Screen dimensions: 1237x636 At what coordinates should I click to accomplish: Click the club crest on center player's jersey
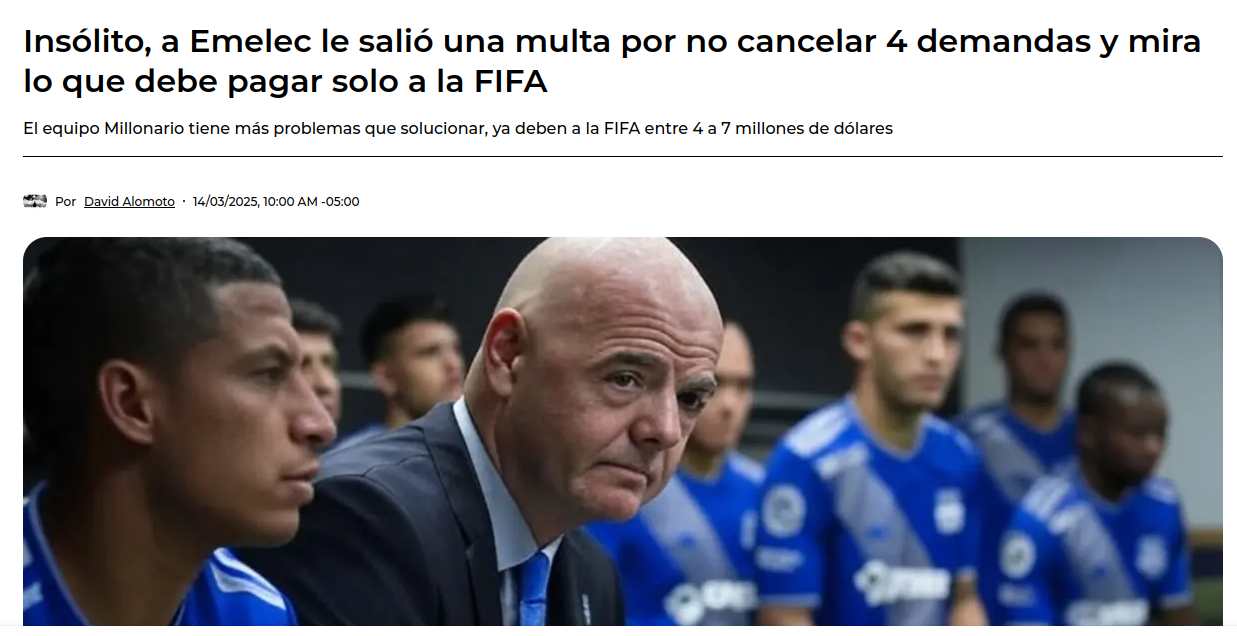[x=949, y=510]
